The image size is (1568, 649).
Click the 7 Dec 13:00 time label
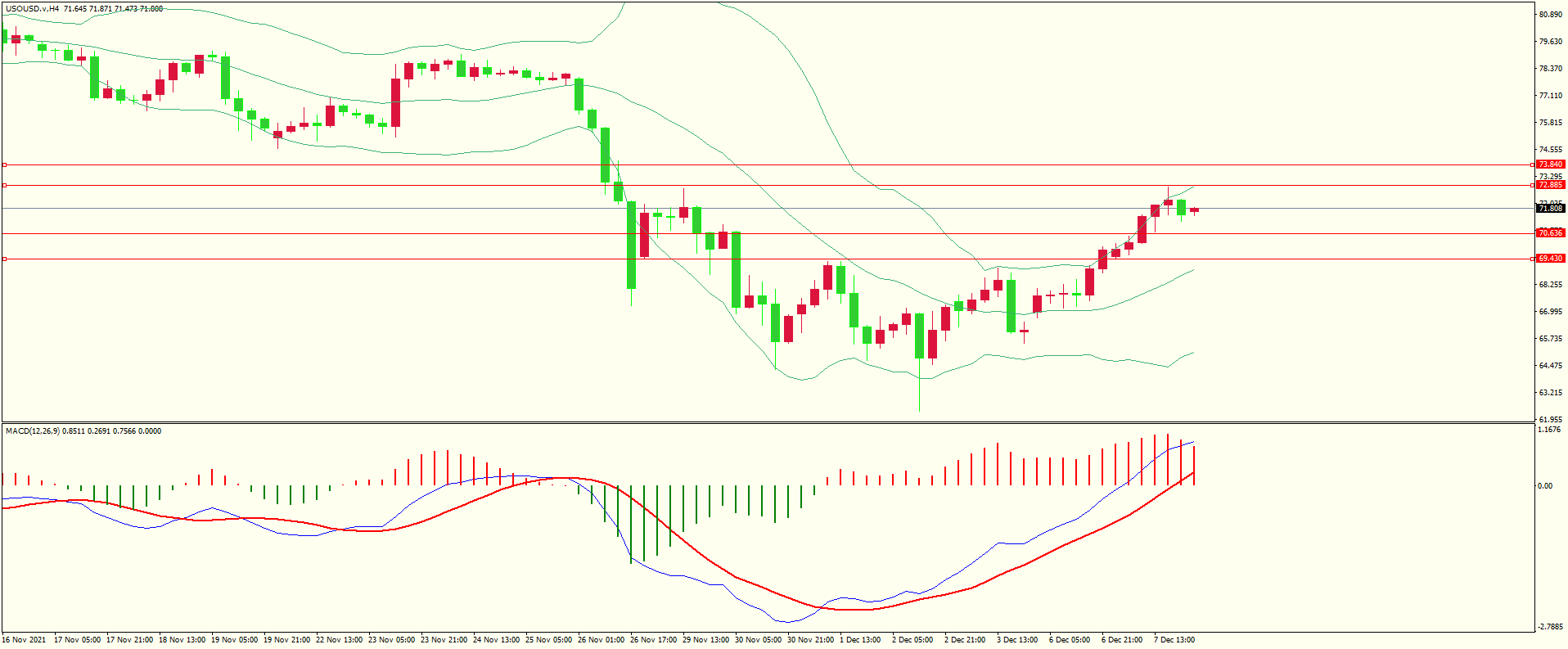click(x=1174, y=640)
